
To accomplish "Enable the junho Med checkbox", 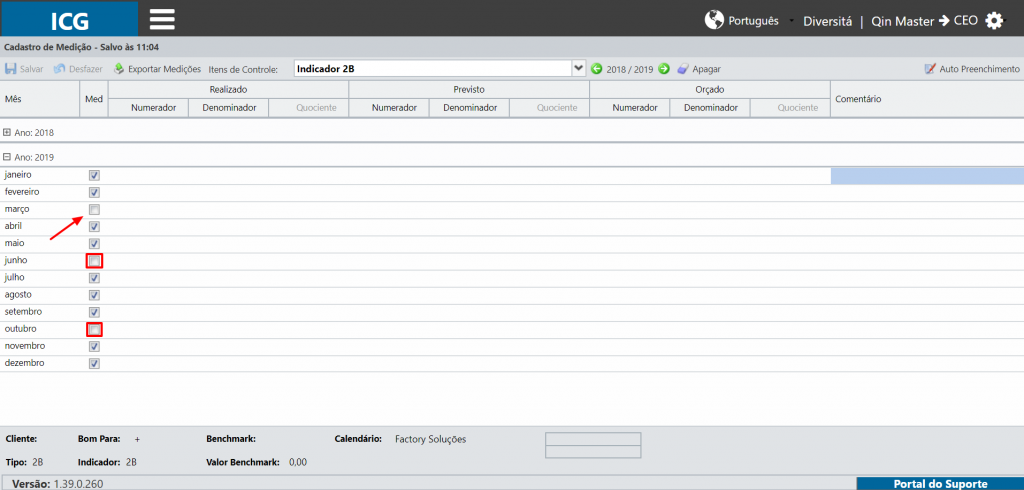I will pyautogui.click(x=94, y=261).
